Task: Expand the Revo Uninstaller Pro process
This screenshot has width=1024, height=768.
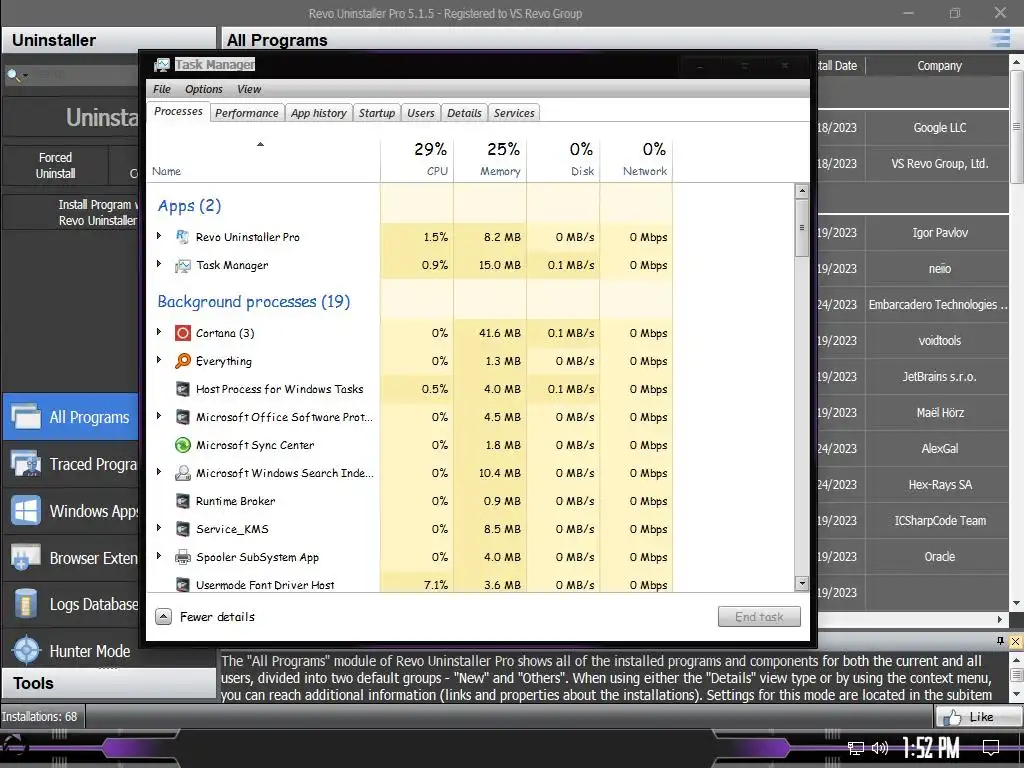Action: 159,236
